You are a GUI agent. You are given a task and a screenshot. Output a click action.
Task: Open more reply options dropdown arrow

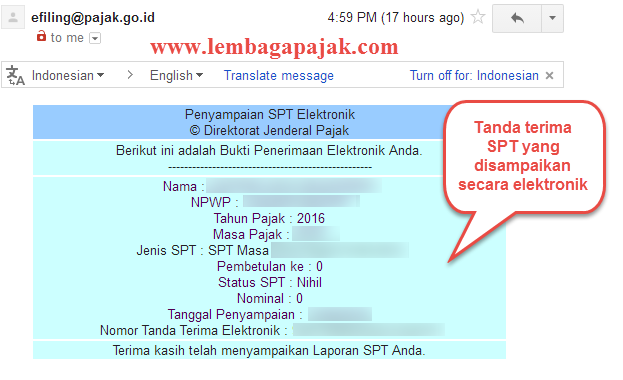point(552,18)
